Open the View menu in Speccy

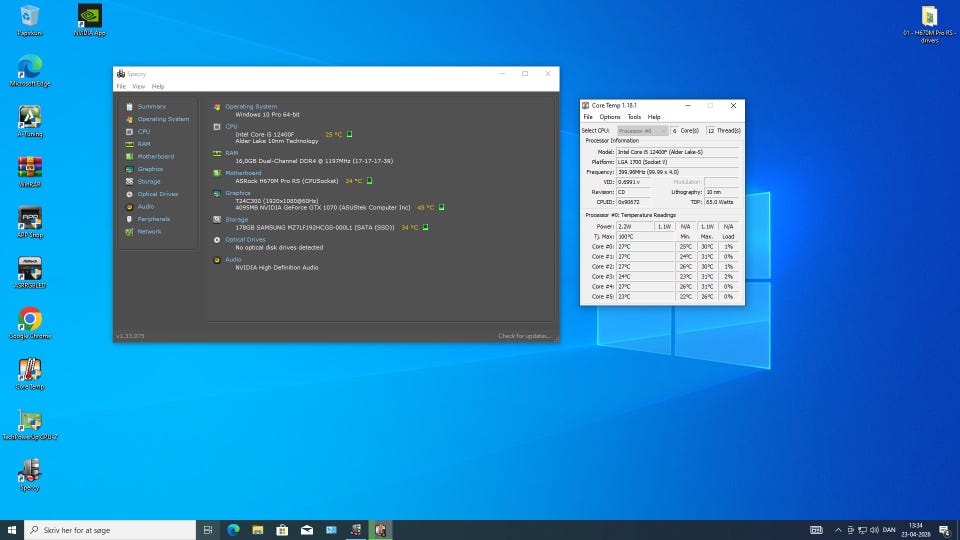pyautogui.click(x=139, y=87)
